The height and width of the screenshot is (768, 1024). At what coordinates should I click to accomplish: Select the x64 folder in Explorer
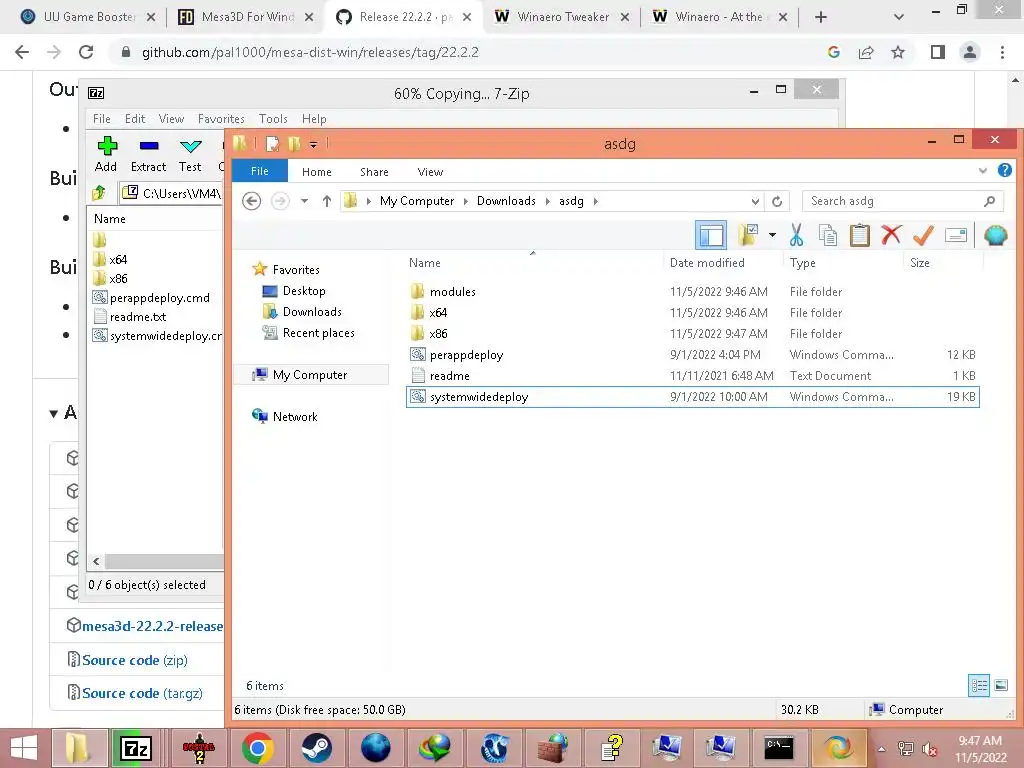point(438,313)
